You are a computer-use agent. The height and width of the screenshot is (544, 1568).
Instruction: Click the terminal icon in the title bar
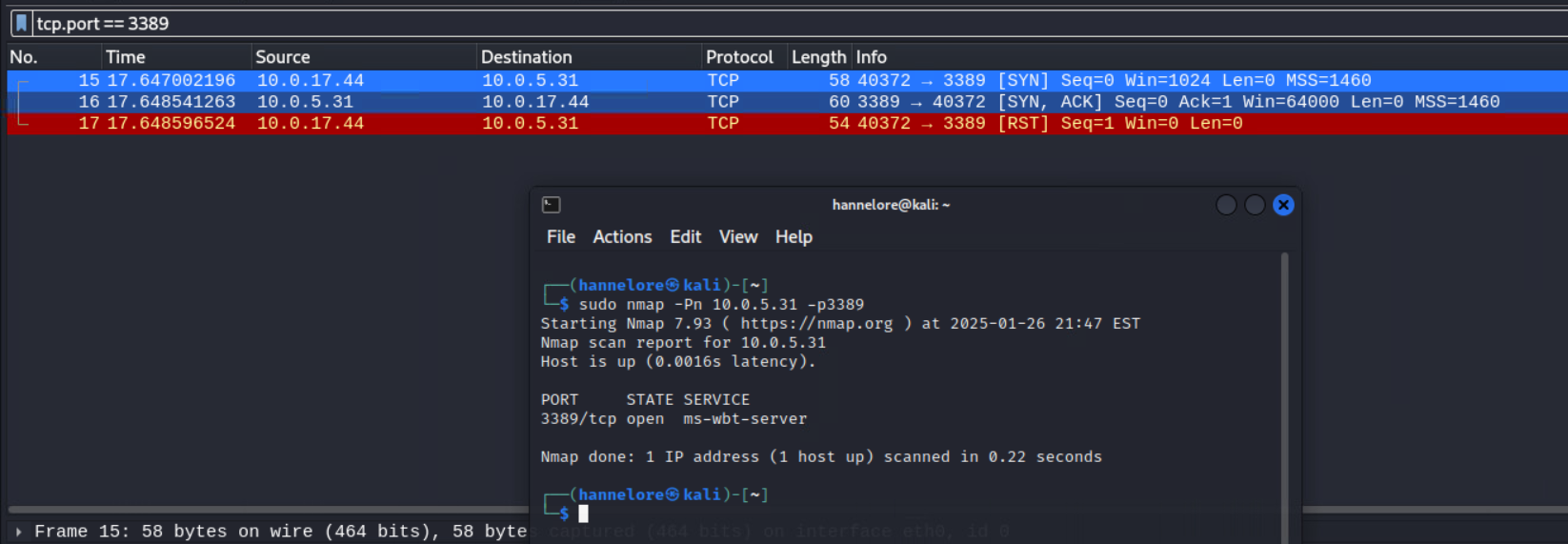click(x=551, y=205)
